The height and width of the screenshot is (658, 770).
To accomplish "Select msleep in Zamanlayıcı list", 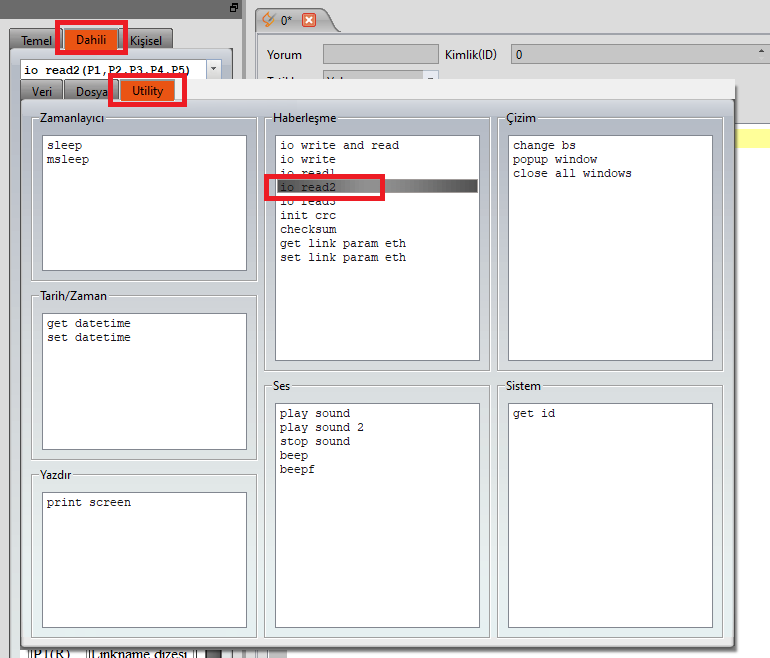I will coord(68,160).
